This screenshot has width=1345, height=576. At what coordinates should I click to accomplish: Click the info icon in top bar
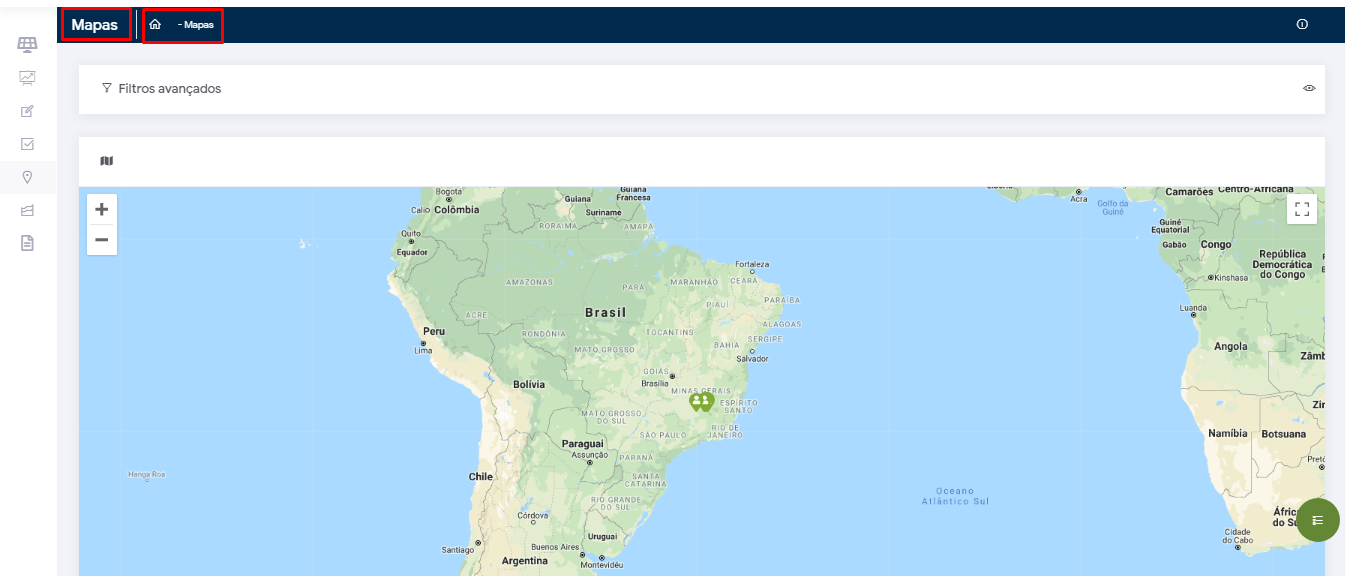coord(1302,25)
